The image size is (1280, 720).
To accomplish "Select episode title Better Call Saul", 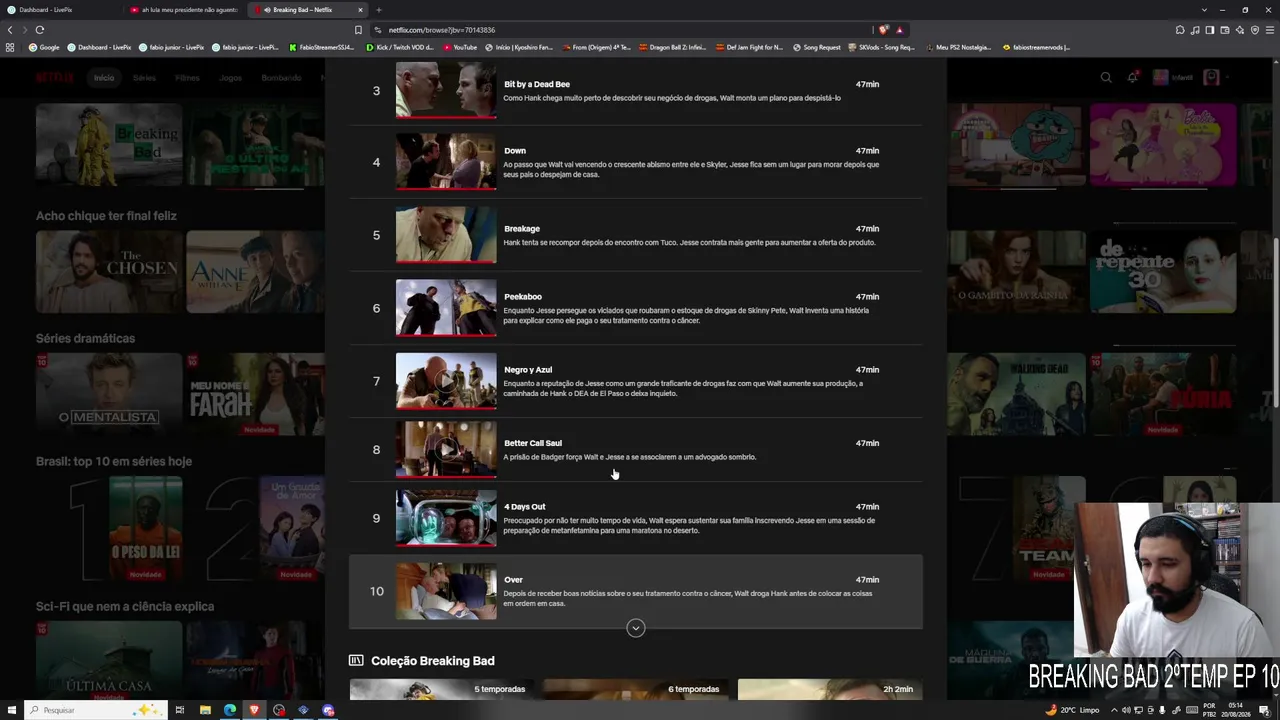I will [533, 443].
